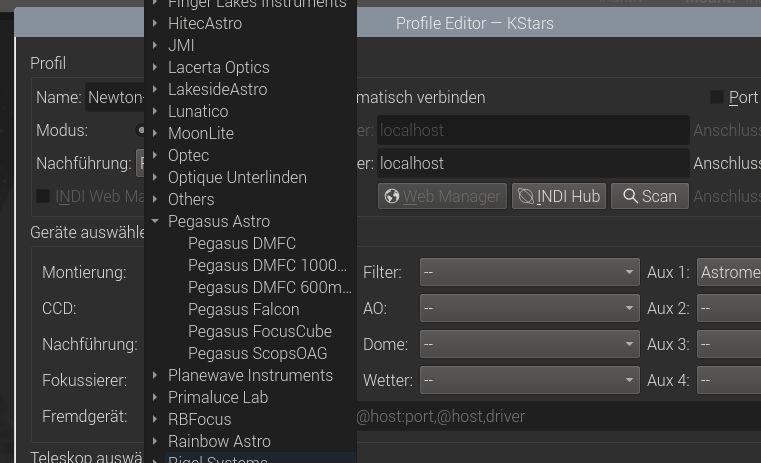This screenshot has height=463, width=761.
Task: Open the Dome dropdown
Action: pos(529,344)
